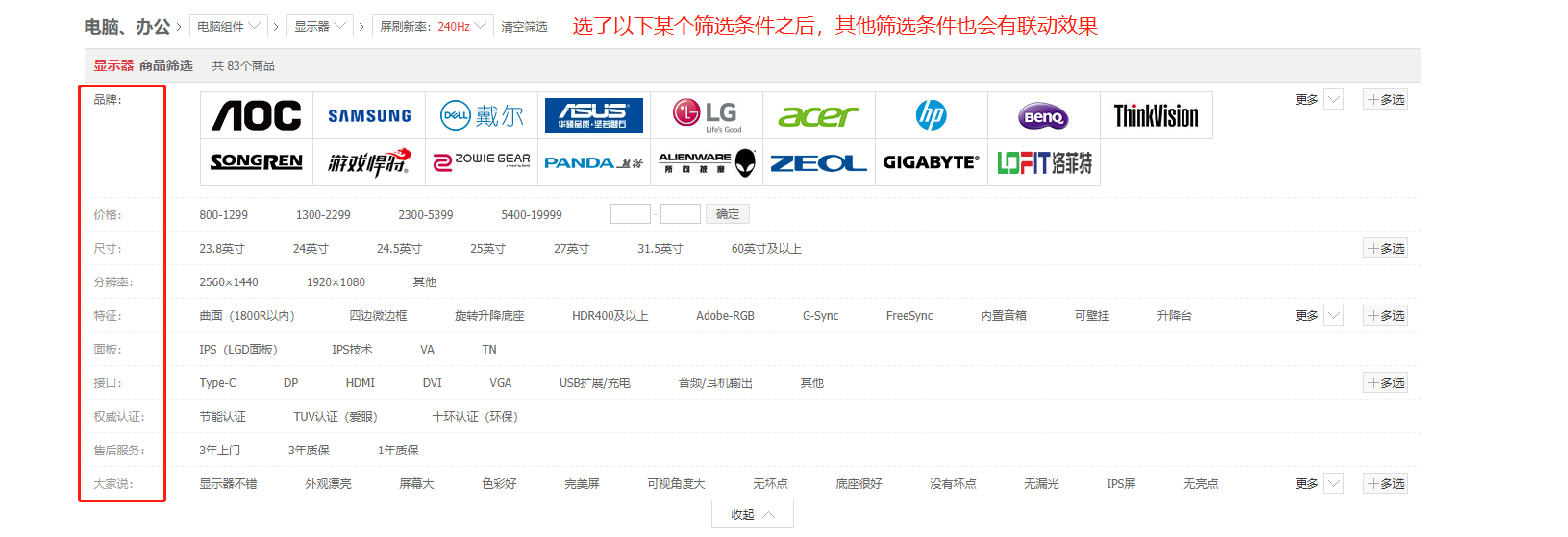The image size is (1568, 537).
Task: Choose the LOFIT 洛菲特 brand logo
Action: (1044, 162)
